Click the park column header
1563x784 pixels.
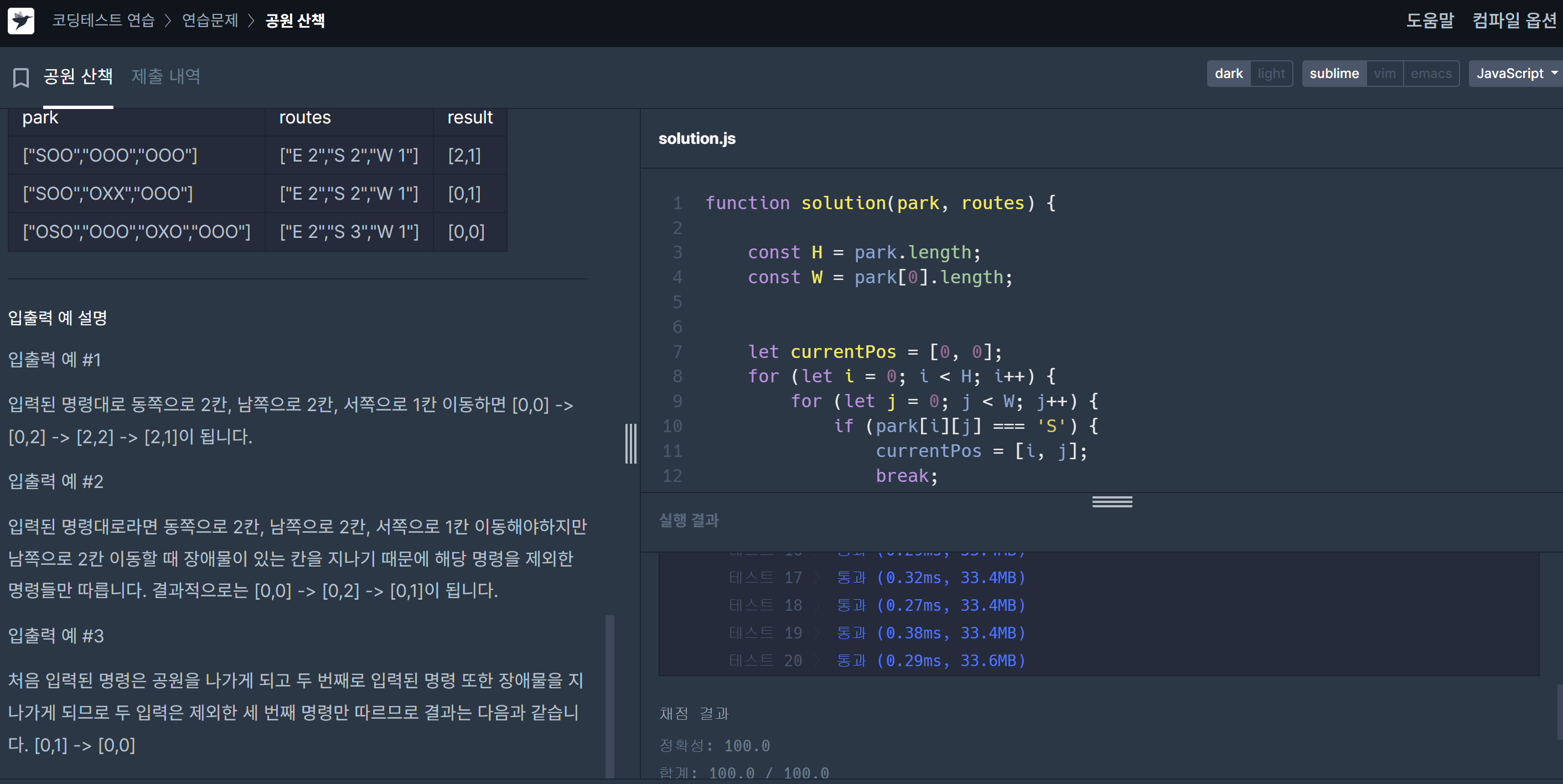pyautogui.click(x=40, y=118)
